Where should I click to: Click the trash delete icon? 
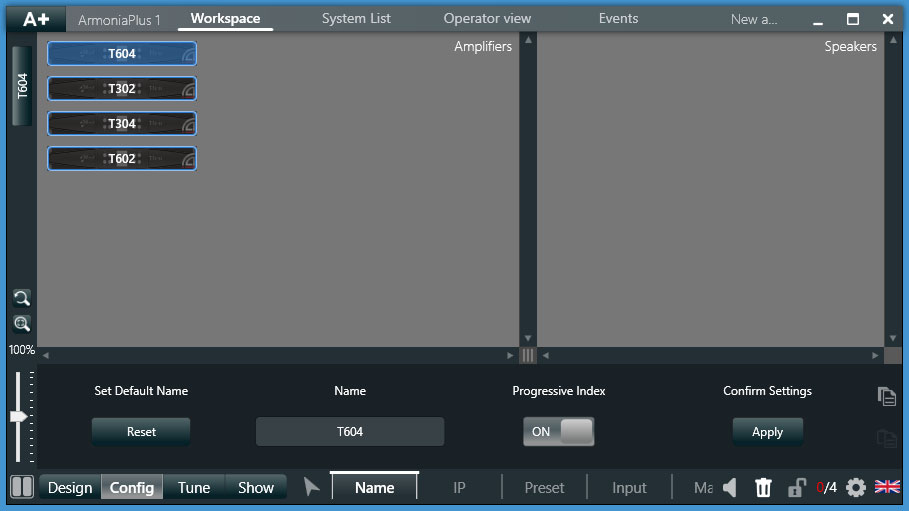[763, 487]
